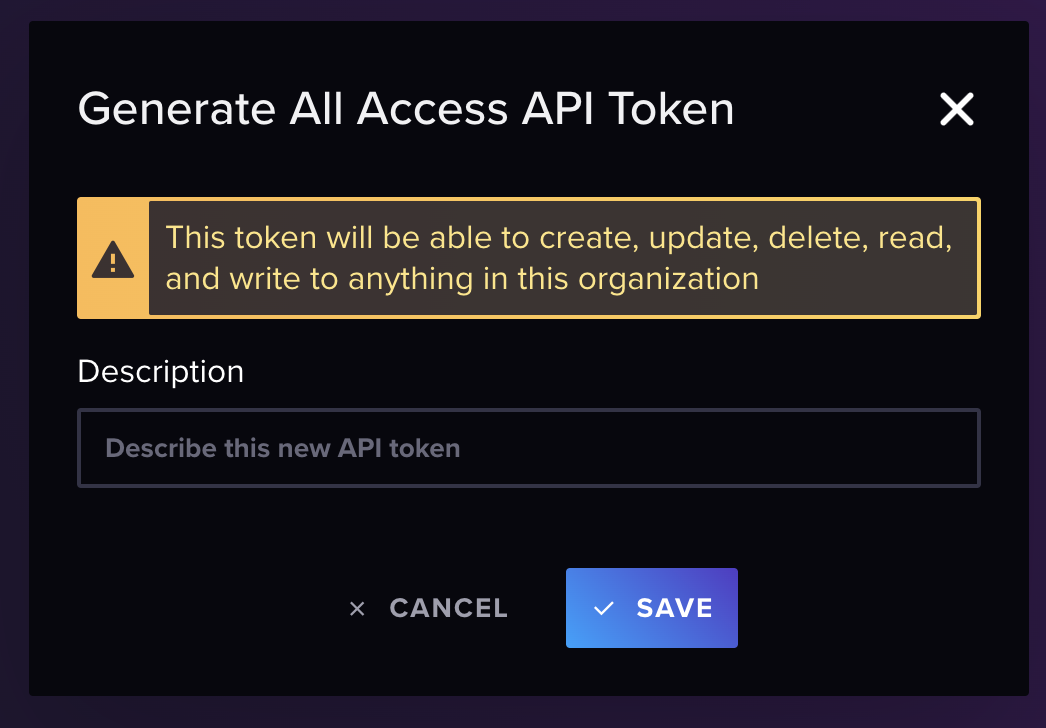Viewport: 1046px width, 728px height.
Task: Click the checkmark icon inside Save button
Action: click(x=603, y=608)
